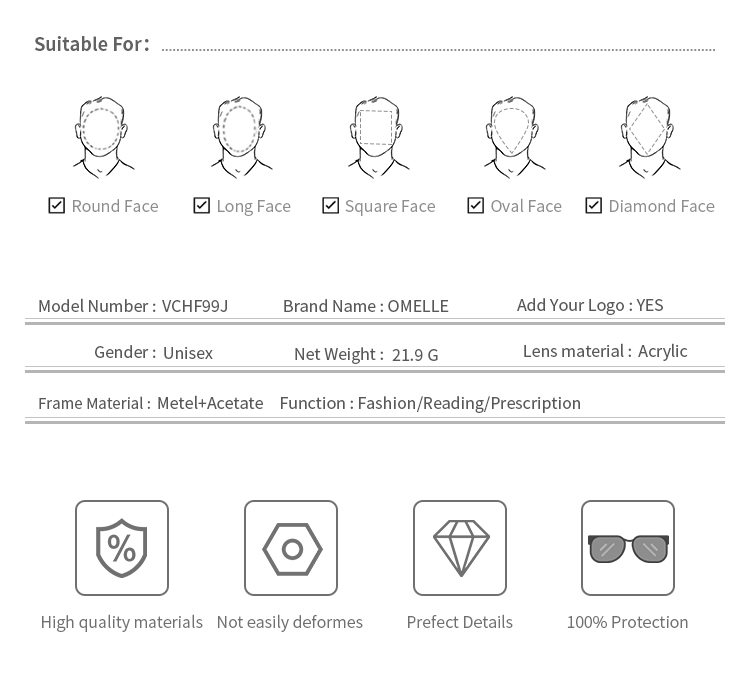
Task: Click the OMELLE brand name text
Action: (418, 306)
